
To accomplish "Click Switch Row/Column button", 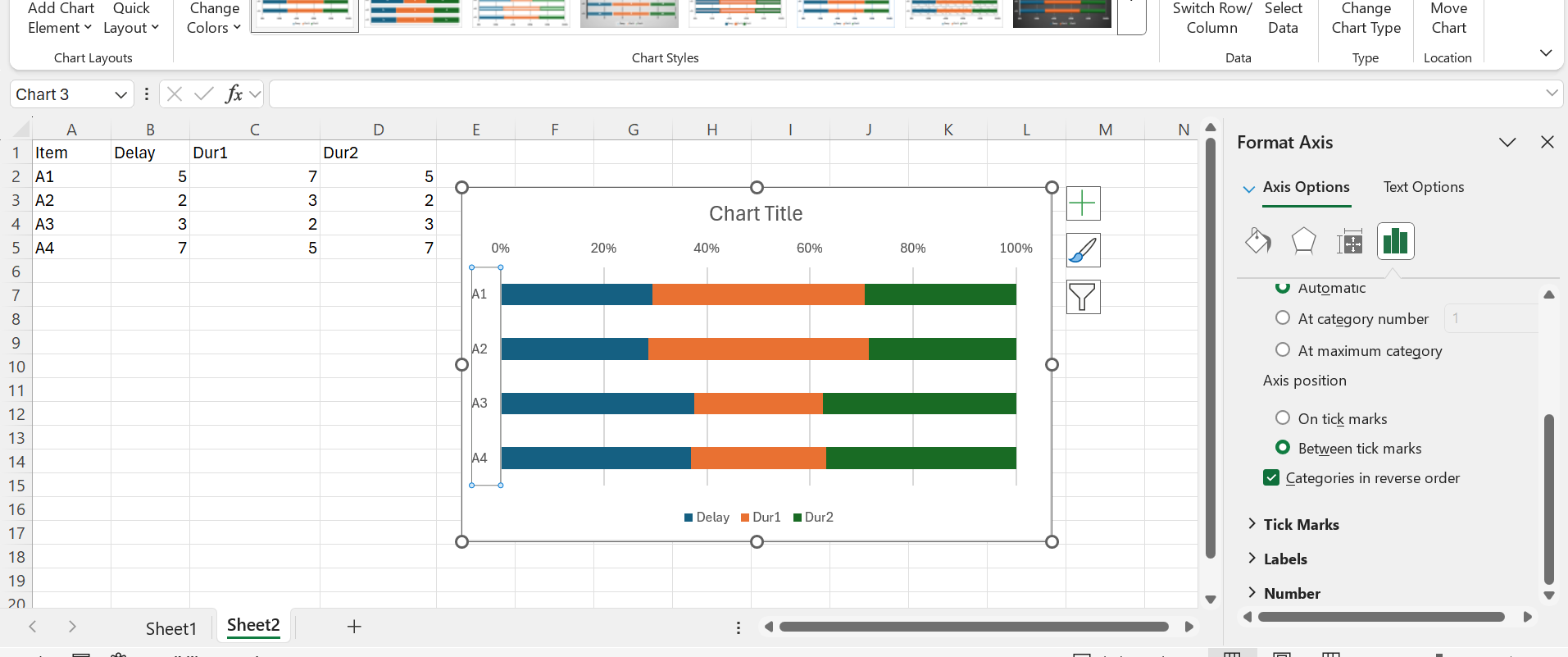I will tap(1212, 18).
